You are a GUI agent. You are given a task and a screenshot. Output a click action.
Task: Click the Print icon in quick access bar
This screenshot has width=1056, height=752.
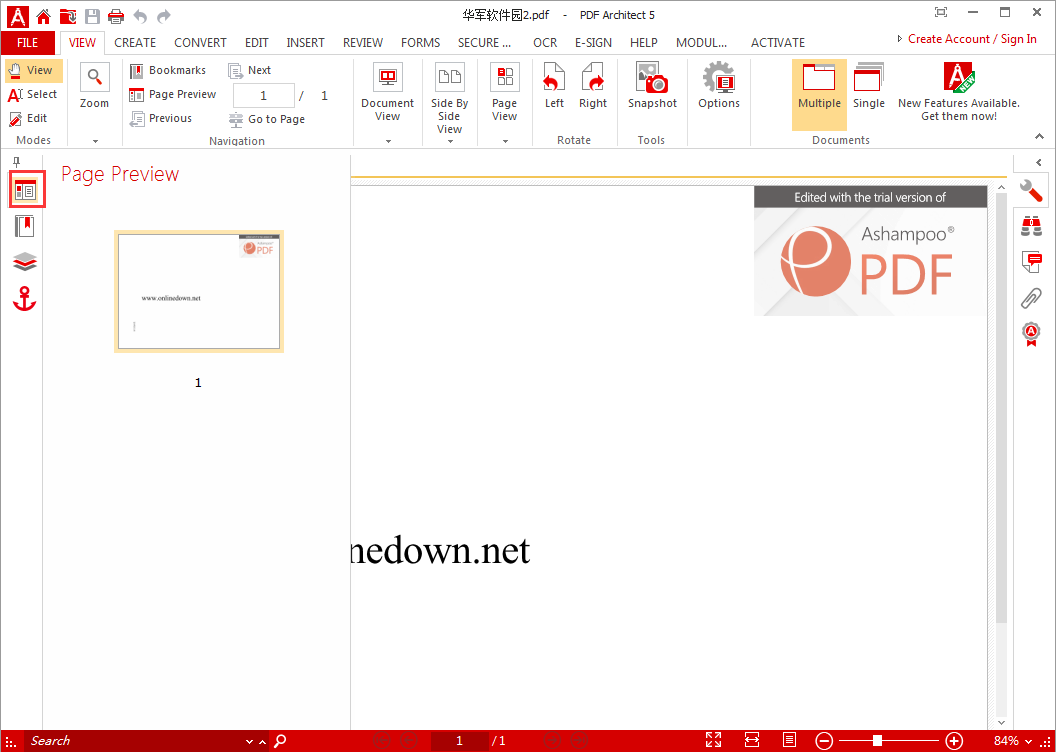tap(116, 15)
